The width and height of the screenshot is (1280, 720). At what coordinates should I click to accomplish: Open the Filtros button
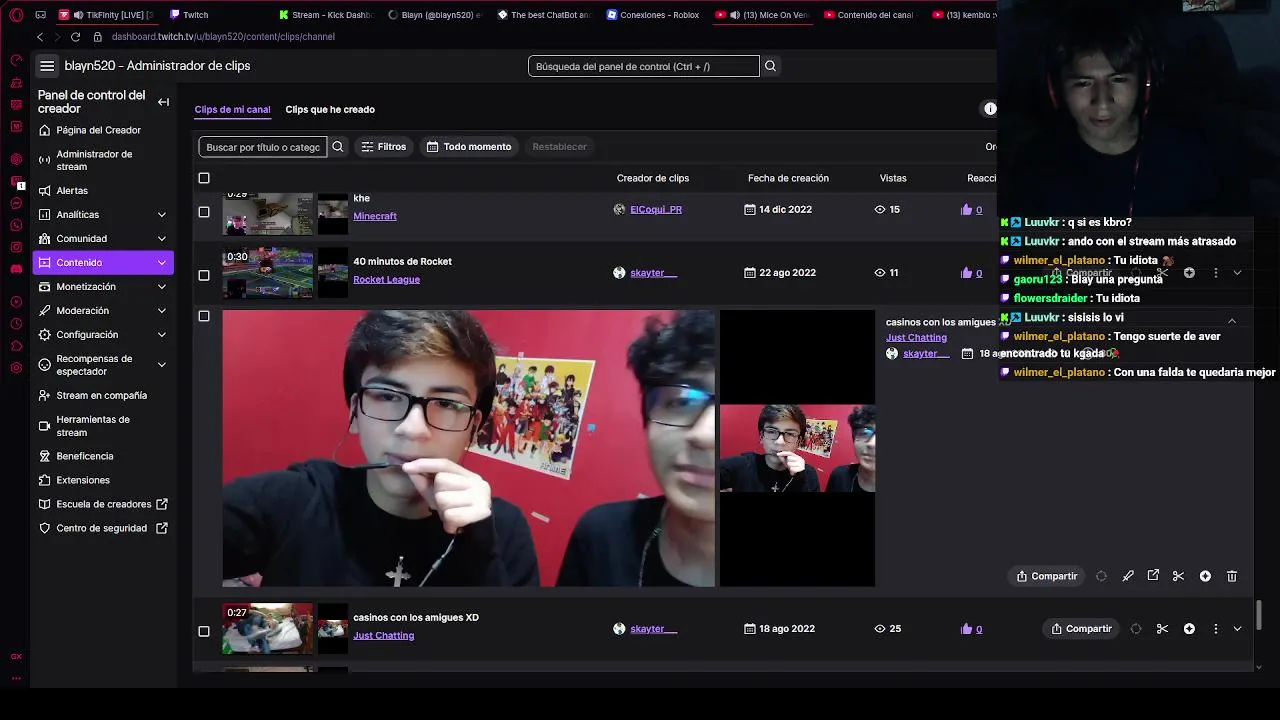point(384,147)
